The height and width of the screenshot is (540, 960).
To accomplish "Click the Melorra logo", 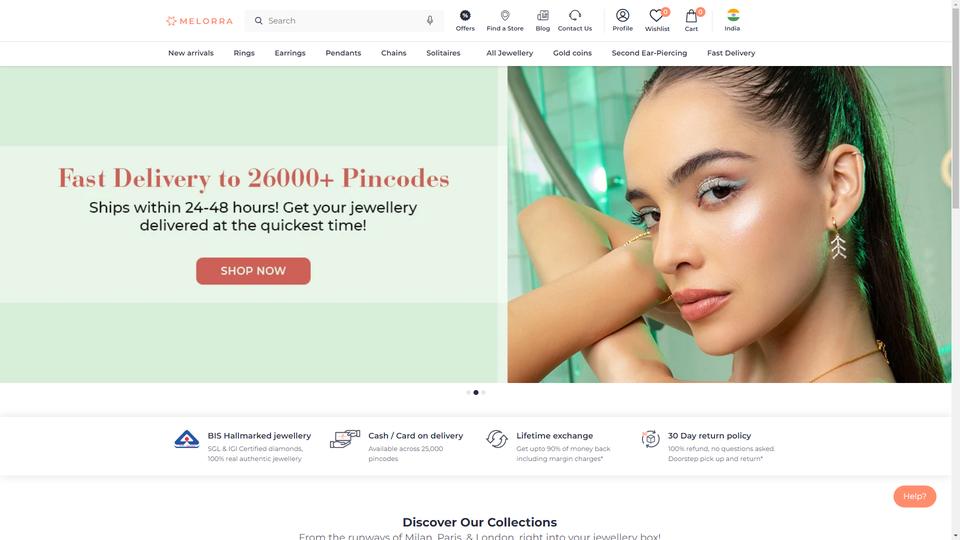I will (x=199, y=21).
